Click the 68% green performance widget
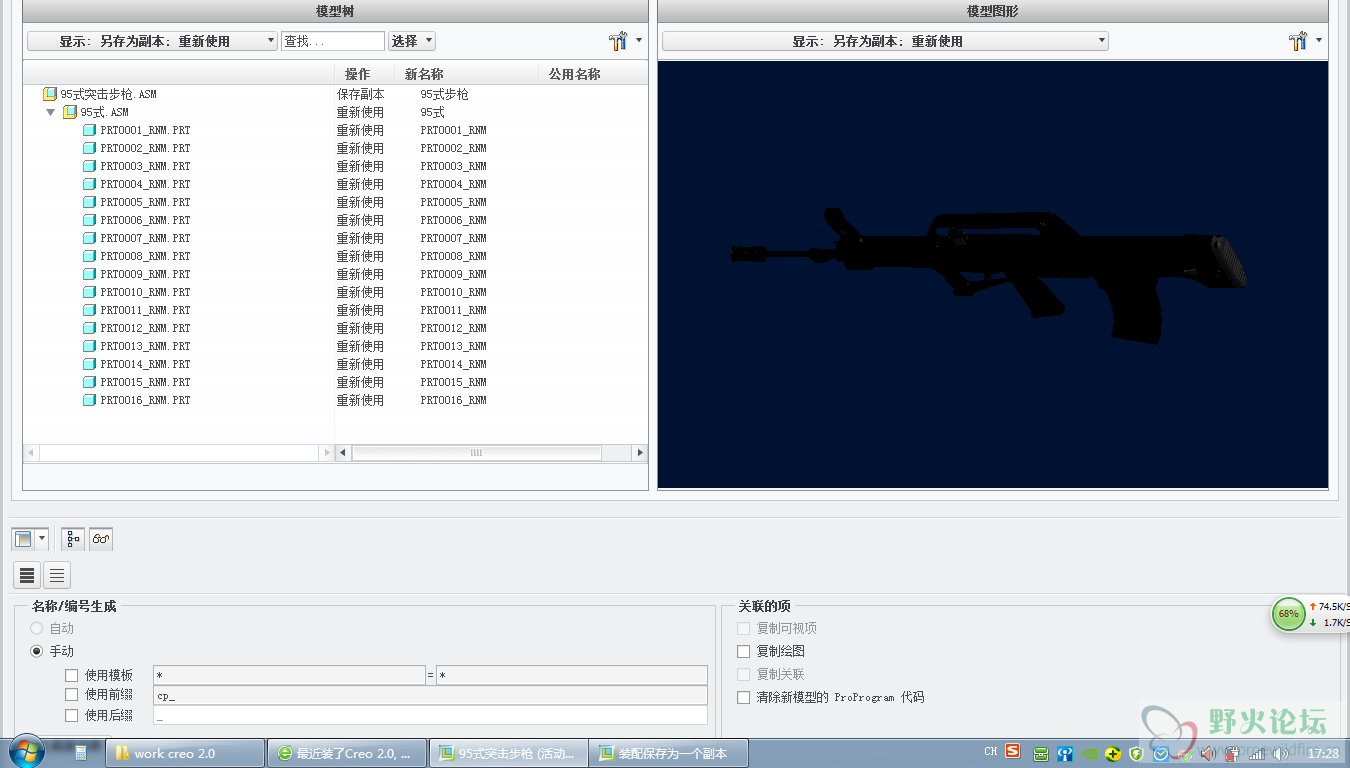Viewport: 1350px width, 768px height. pyautogui.click(x=1288, y=614)
